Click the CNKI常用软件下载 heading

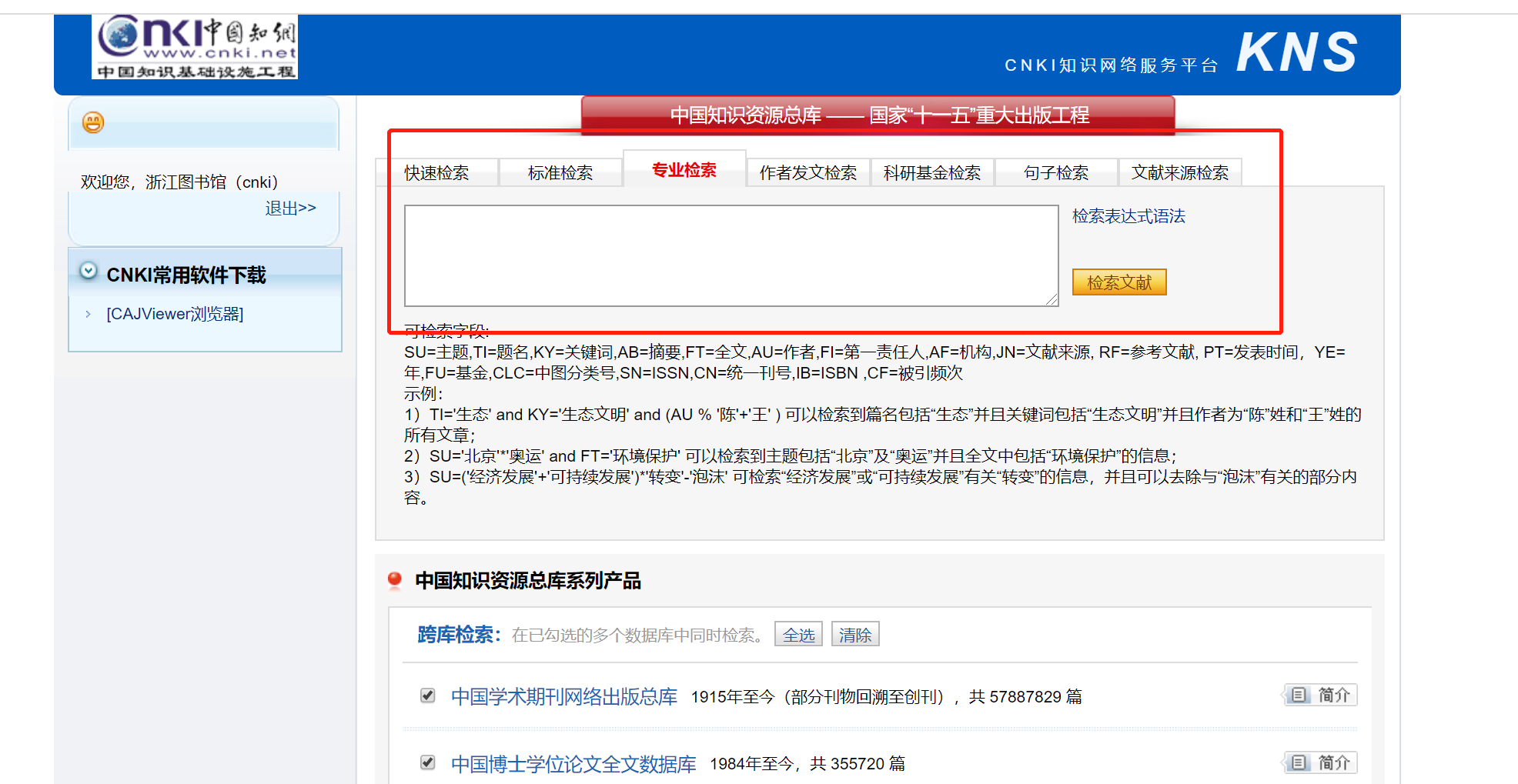(186, 275)
